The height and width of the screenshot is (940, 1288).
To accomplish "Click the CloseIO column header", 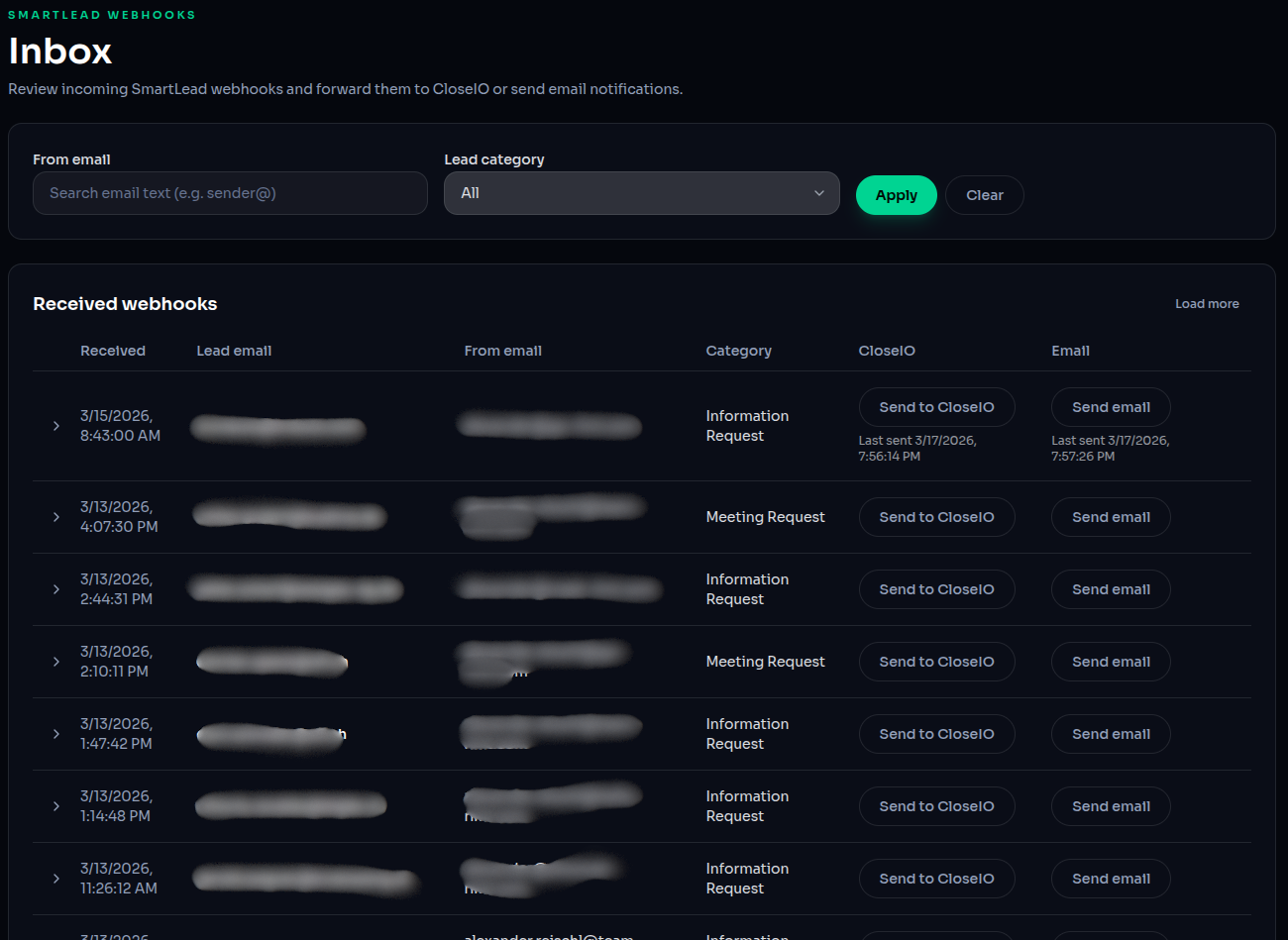I will (887, 351).
